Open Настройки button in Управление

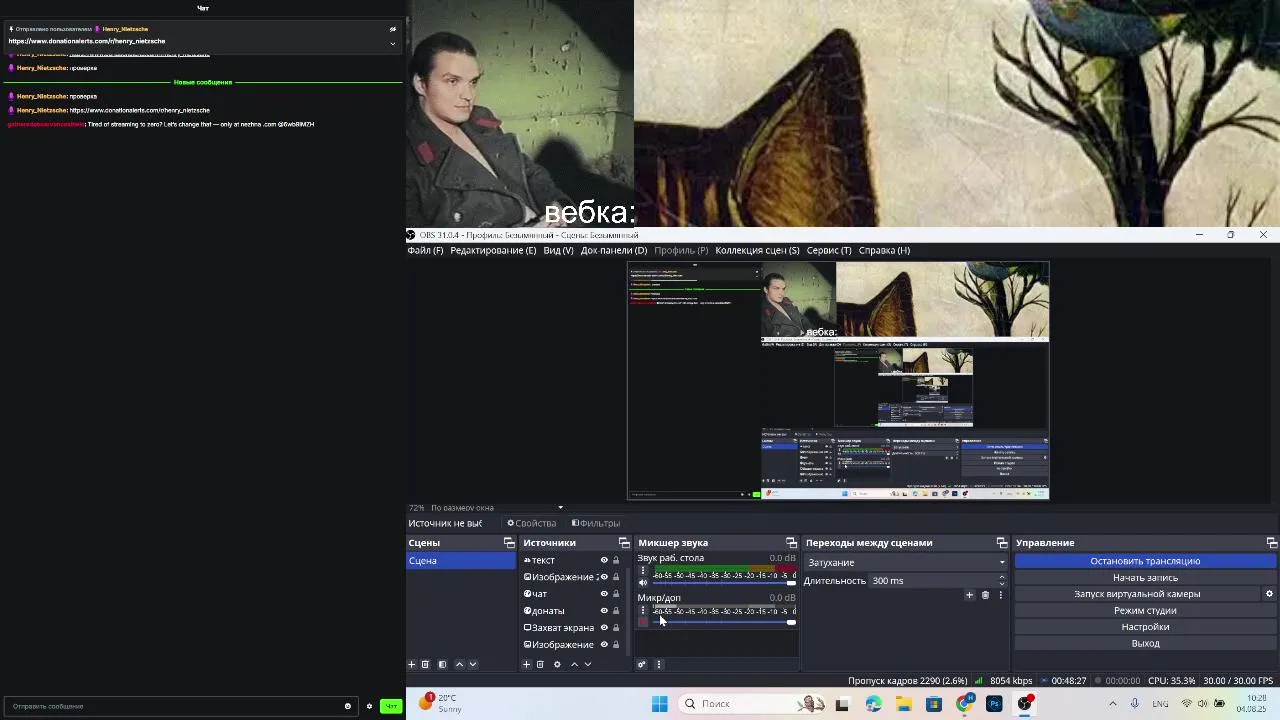click(1145, 627)
